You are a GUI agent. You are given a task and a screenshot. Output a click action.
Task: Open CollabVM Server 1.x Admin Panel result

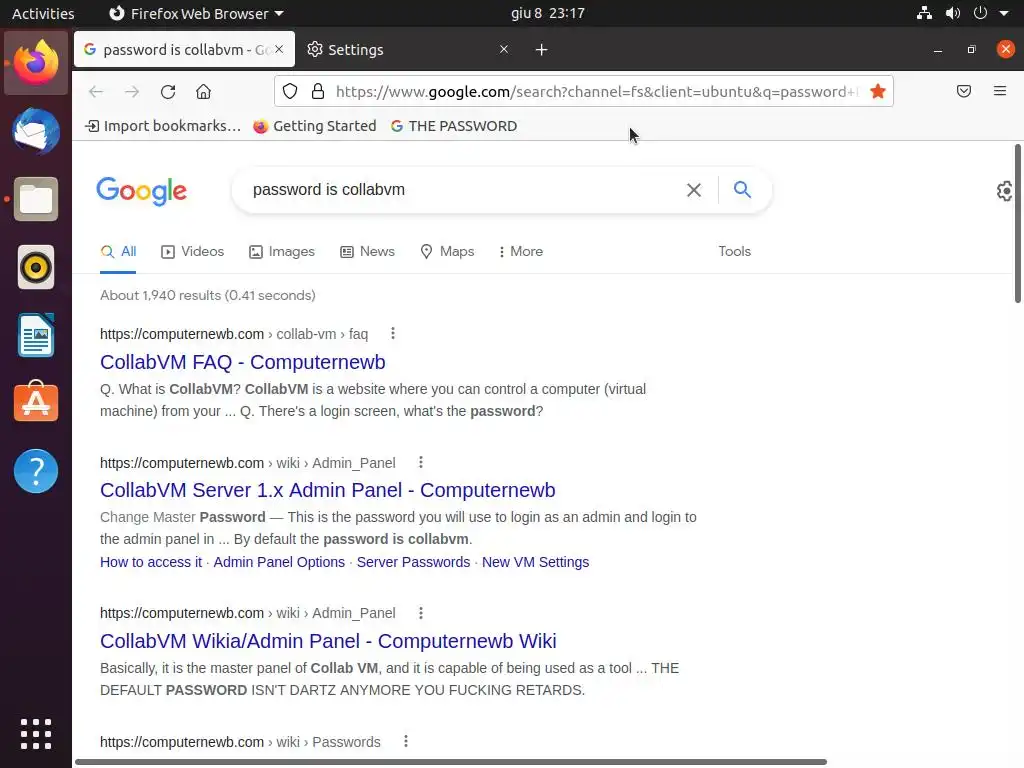(x=328, y=490)
